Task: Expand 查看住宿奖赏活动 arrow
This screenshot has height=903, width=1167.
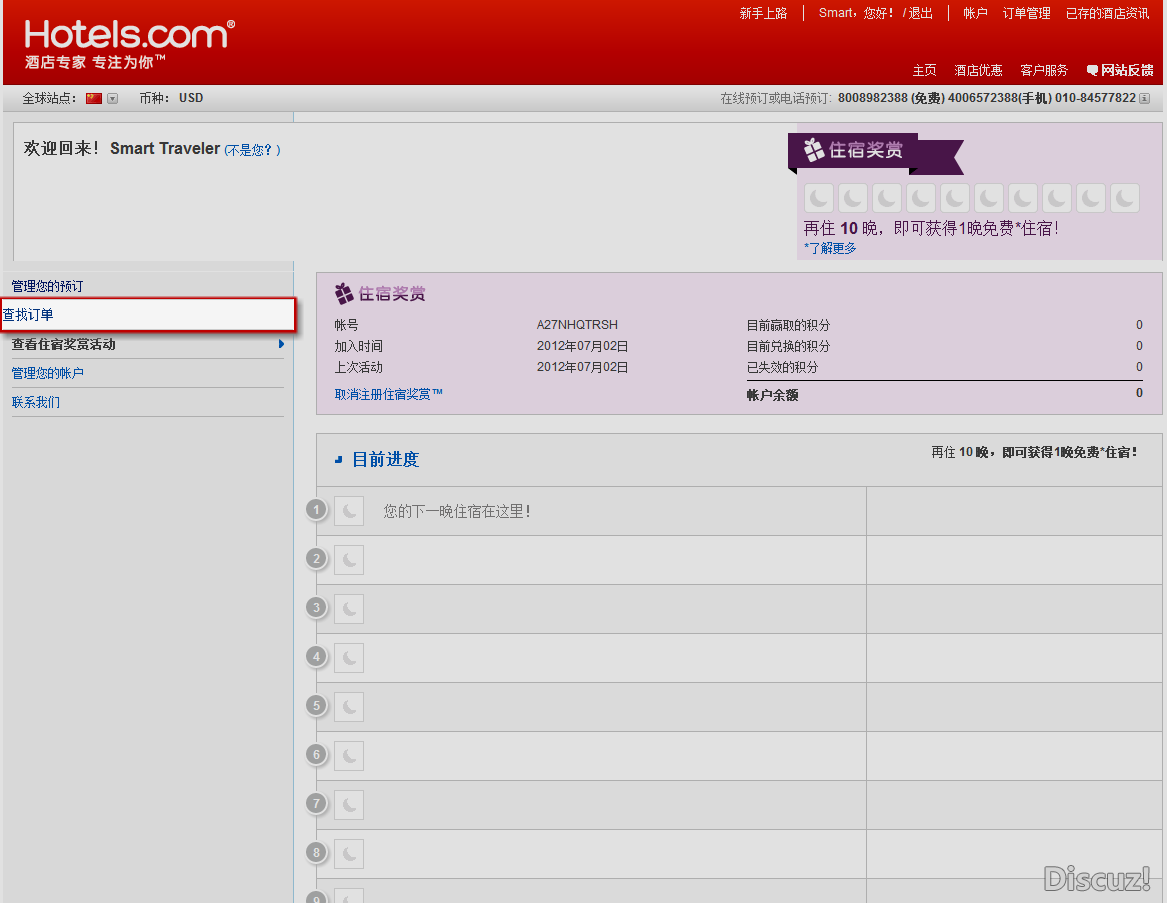Action: pos(281,344)
